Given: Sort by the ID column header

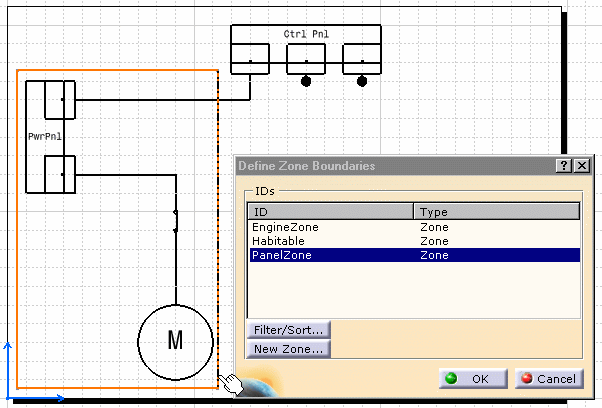Looking at the screenshot, I should click(330, 212).
